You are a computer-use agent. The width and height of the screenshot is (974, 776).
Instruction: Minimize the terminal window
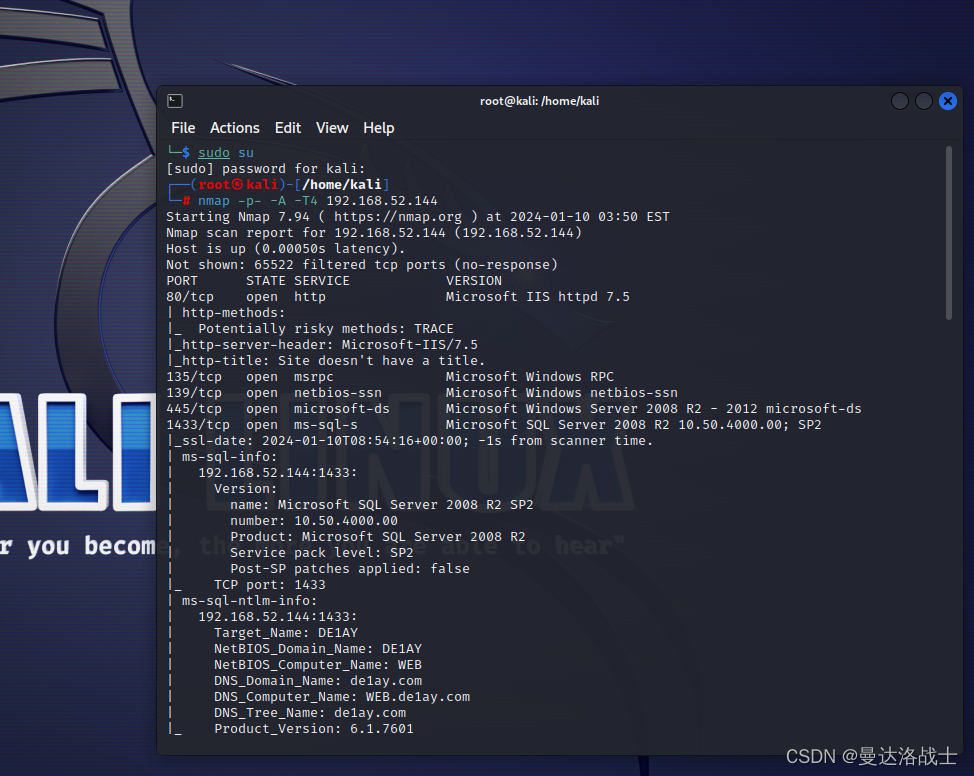(899, 101)
